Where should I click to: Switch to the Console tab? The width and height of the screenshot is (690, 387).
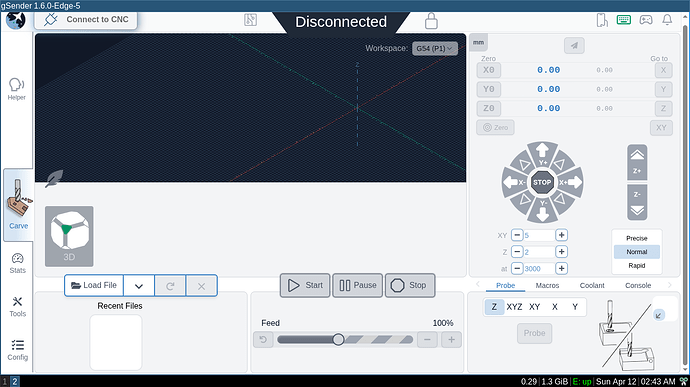tap(638, 285)
